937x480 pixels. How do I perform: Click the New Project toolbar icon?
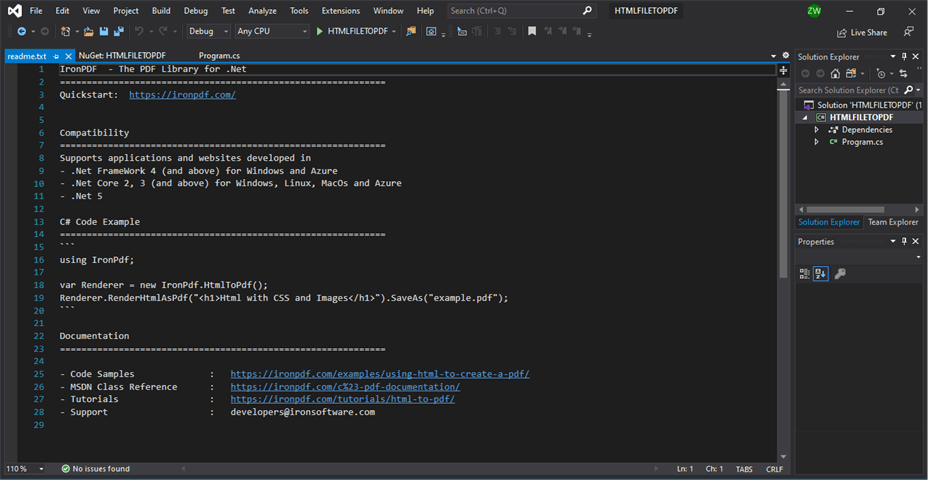[66, 31]
